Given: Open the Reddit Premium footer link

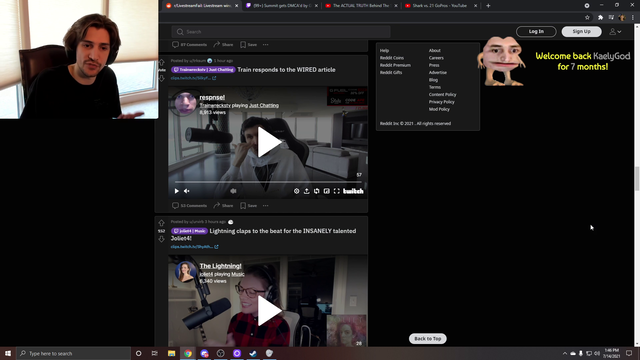Looking at the screenshot, I should tap(395, 65).
